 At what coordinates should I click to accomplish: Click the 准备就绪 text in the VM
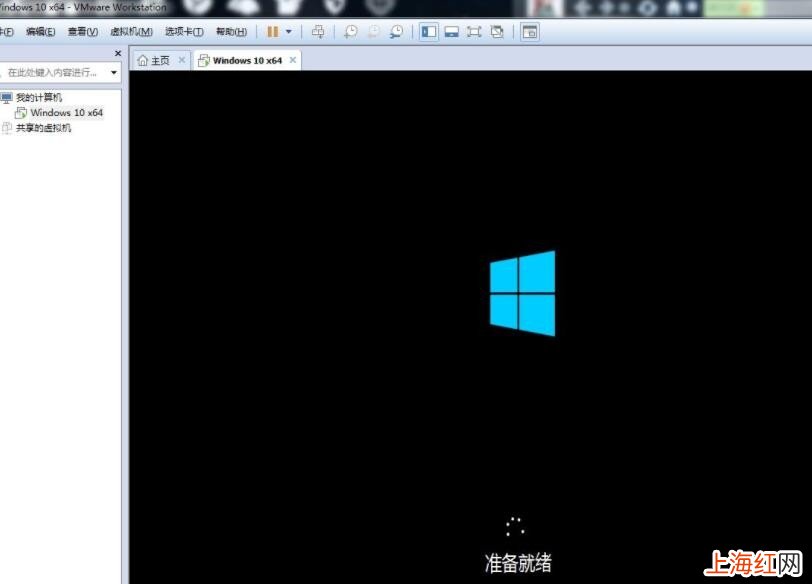(x=518, y=563)
